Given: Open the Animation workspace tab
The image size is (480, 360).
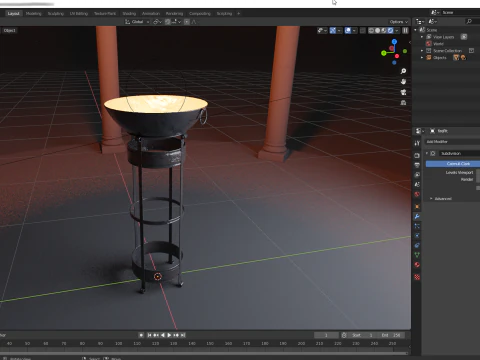Looking at the screenshot, I should pyautogui.click(x=151, y=14).
